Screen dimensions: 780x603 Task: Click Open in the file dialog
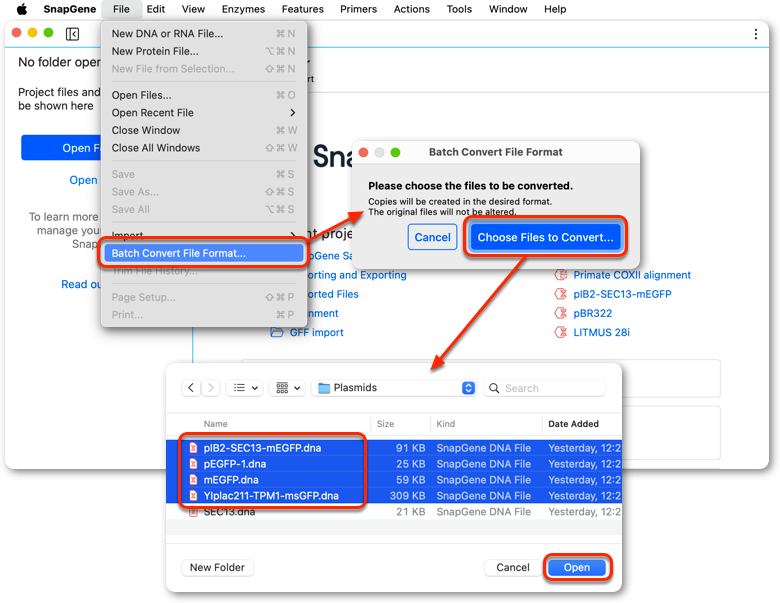(x=577, y=567)
